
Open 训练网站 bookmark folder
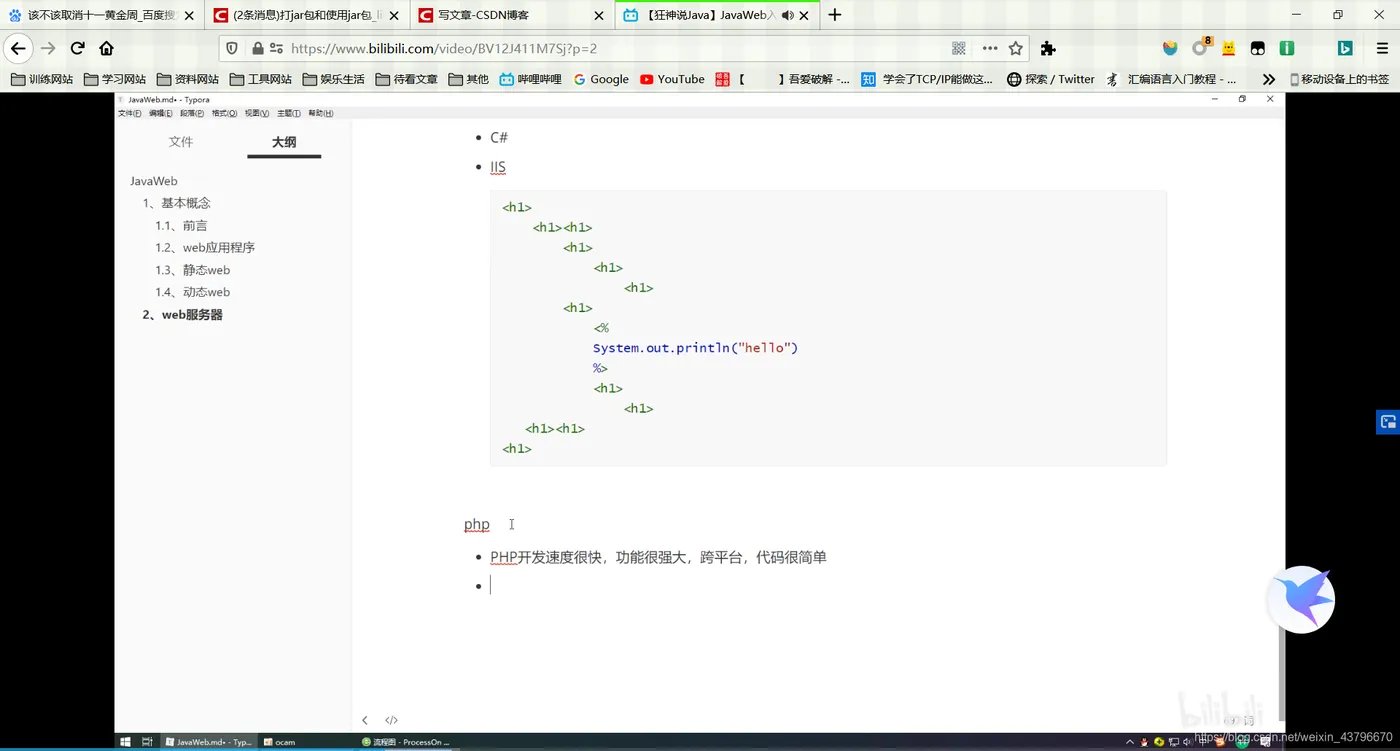tap(41, 79)
